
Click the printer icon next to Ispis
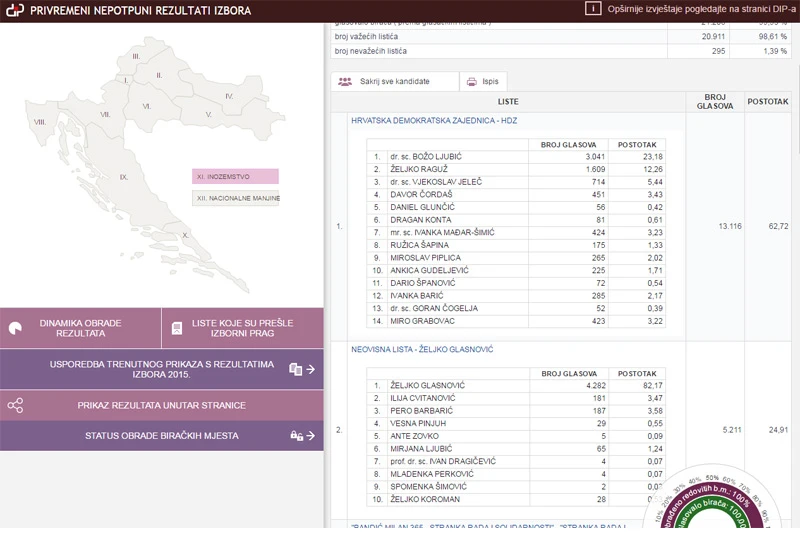pos(472,82)
